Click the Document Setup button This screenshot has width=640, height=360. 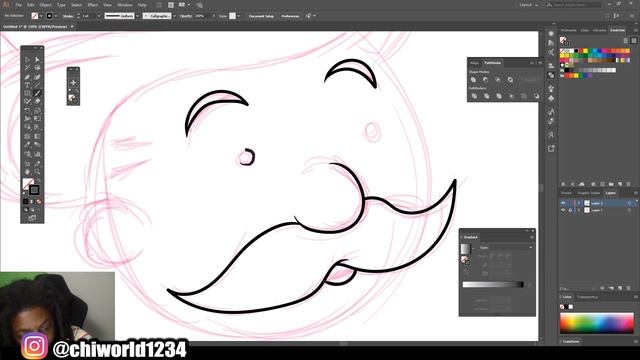[x=262, y=16]
